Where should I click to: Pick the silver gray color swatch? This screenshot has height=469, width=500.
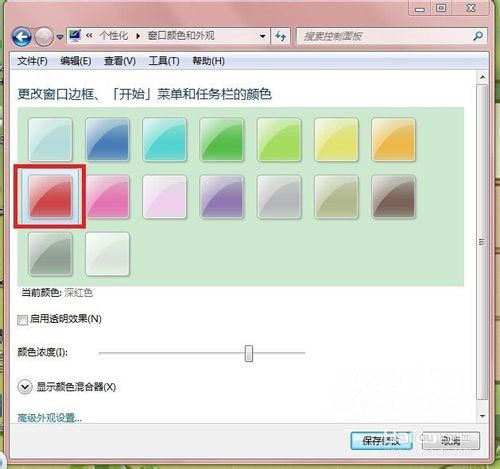(x=279, y=197)
